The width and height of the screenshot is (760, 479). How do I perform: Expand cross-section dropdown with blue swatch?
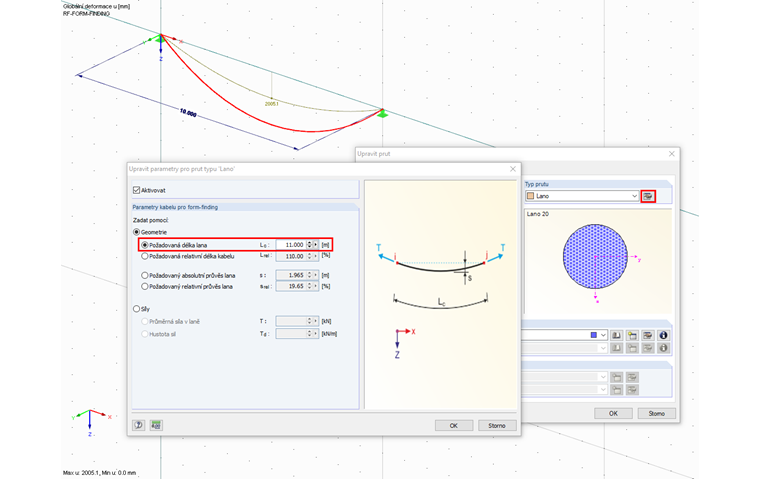pyautogui.click(x=603, y=335)
